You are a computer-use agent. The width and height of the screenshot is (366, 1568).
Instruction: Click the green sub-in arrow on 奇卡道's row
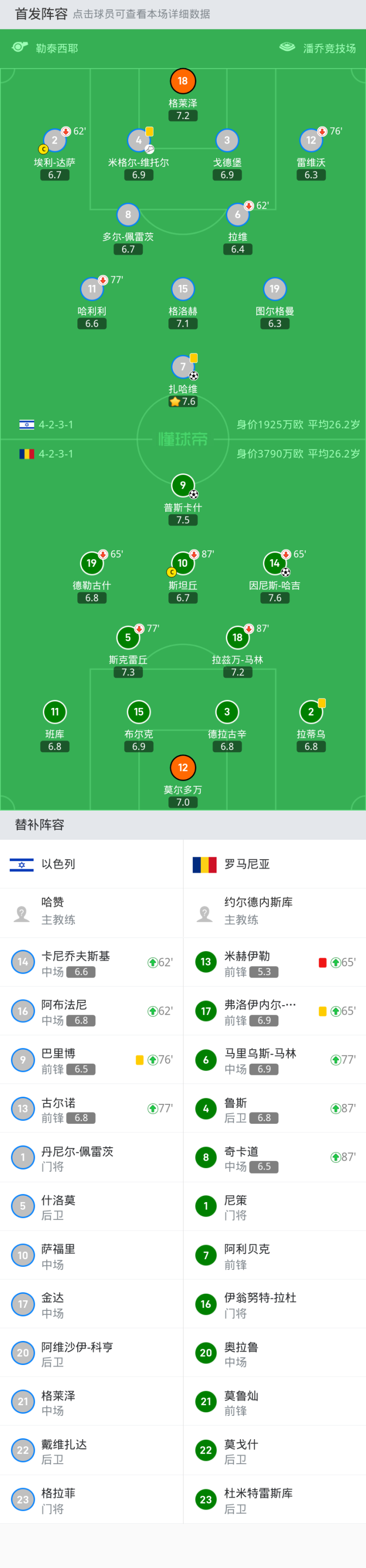[x=335, y=1157]
